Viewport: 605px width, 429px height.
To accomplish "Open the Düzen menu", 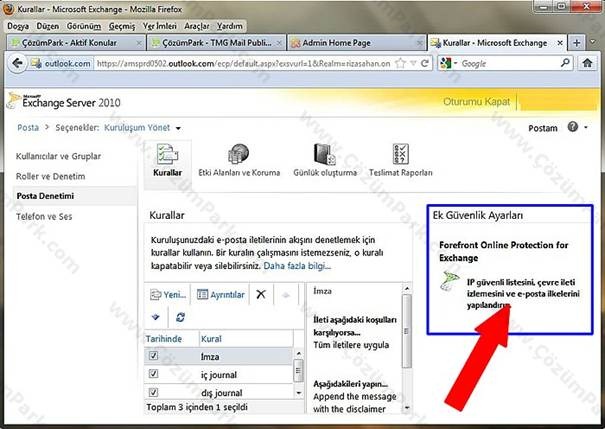I will pos(48,26).
